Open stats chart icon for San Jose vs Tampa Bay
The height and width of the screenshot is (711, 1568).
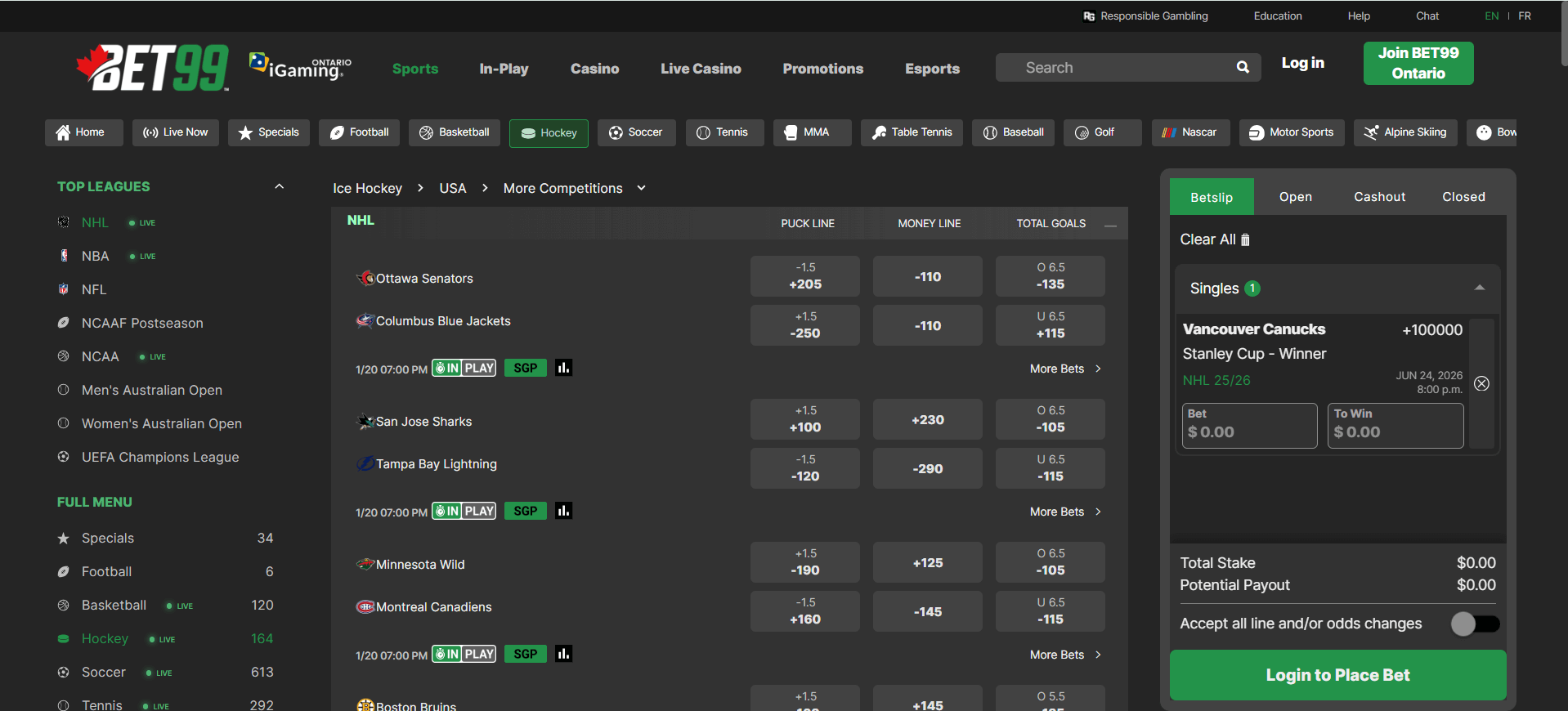point(563,511)
